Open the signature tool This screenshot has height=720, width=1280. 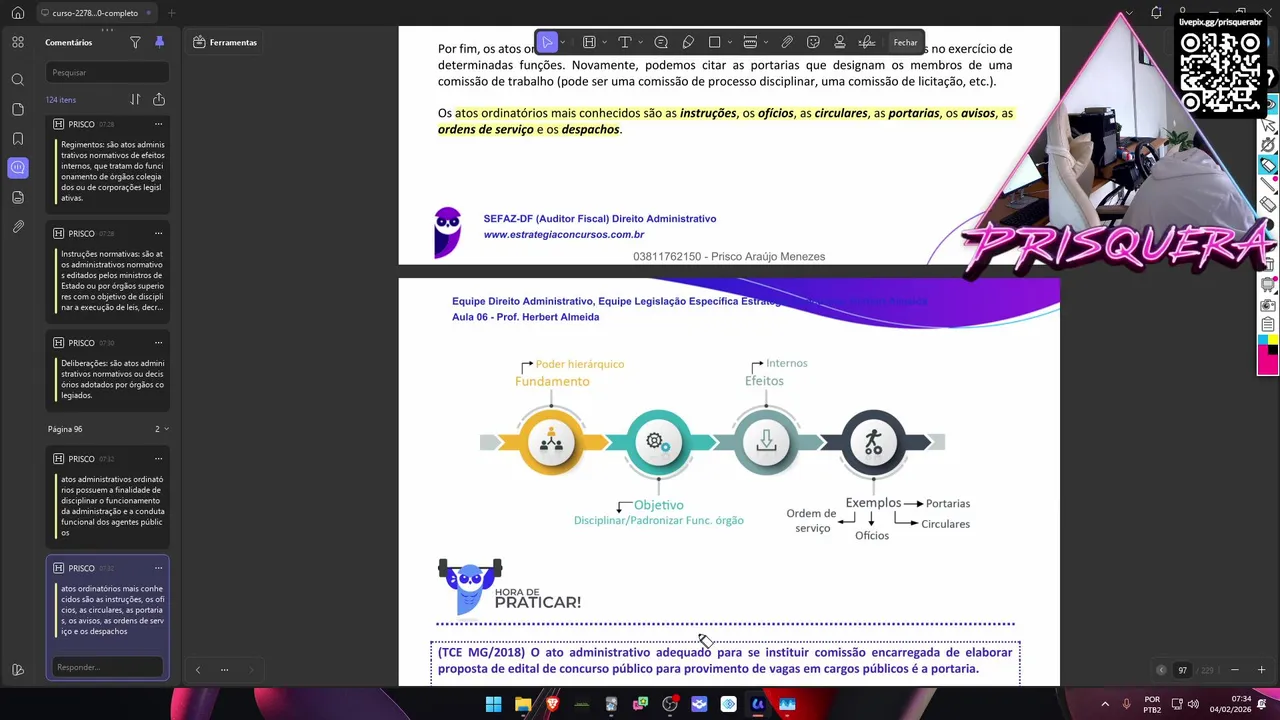click(x=867, y=42)
